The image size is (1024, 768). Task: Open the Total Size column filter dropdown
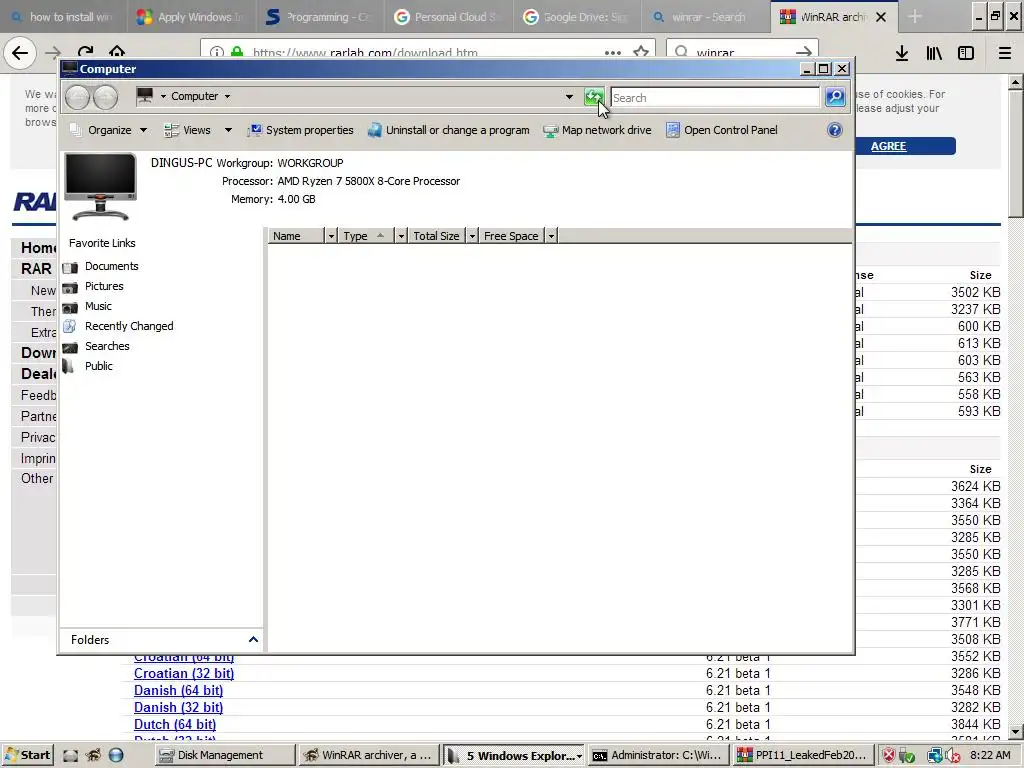tap(472, 236)
